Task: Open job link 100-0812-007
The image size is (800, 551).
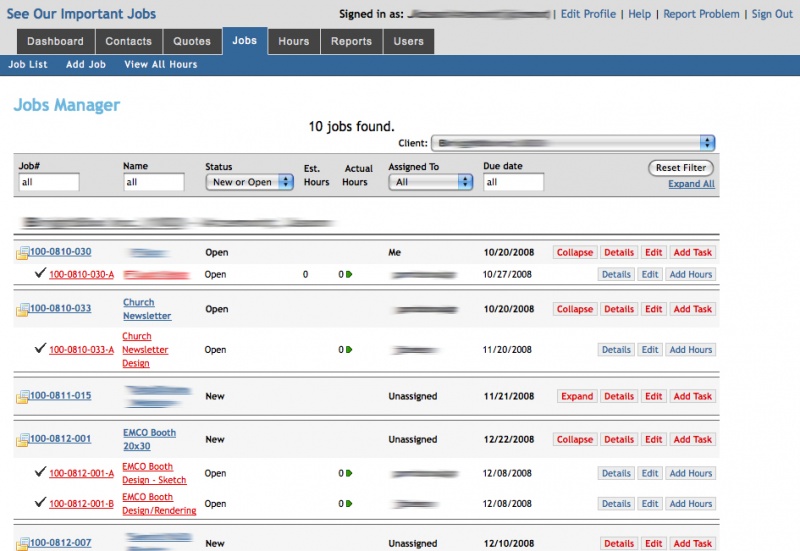Action: [61, 543]
